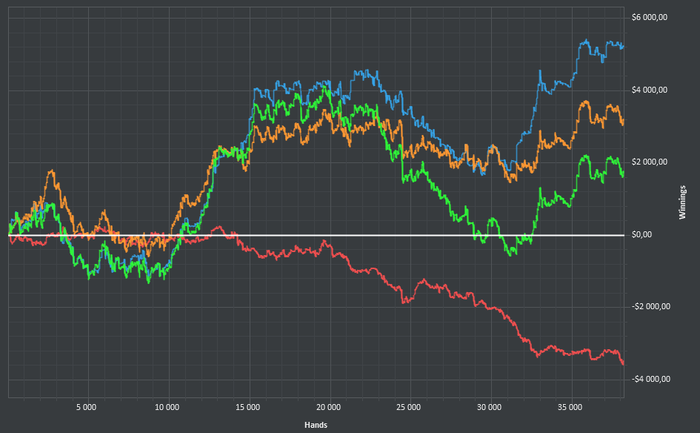Click the end of the red line
This screenshot has height=433, width=700.
click(x=623, y=363)
